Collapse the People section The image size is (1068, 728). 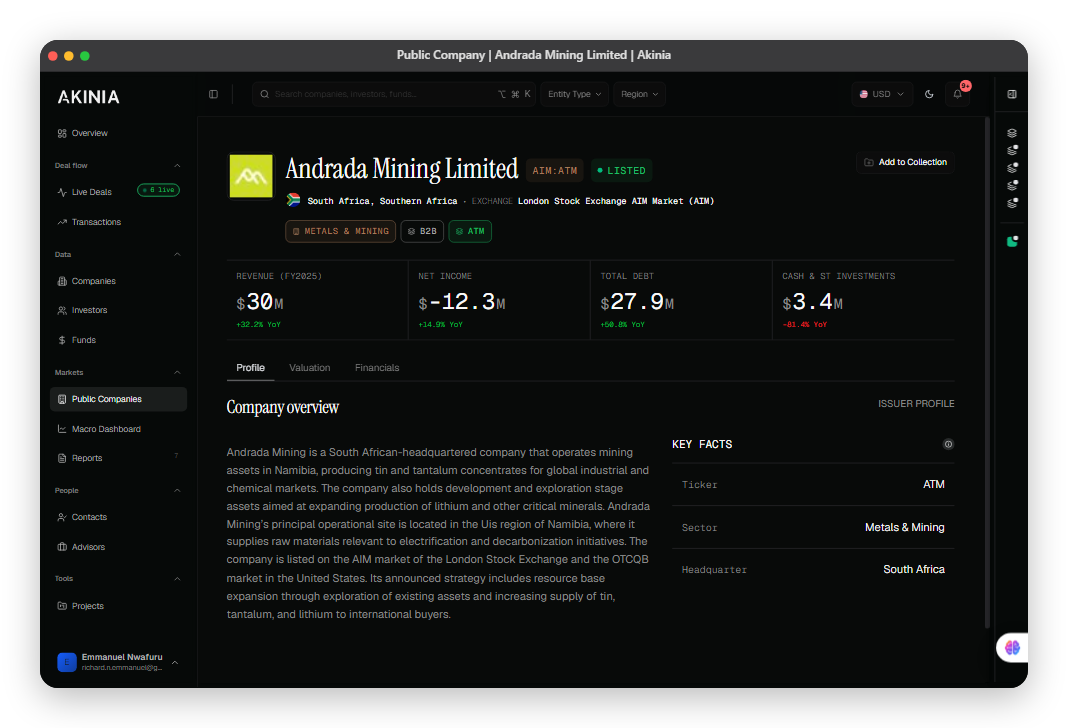click(177, 490)
